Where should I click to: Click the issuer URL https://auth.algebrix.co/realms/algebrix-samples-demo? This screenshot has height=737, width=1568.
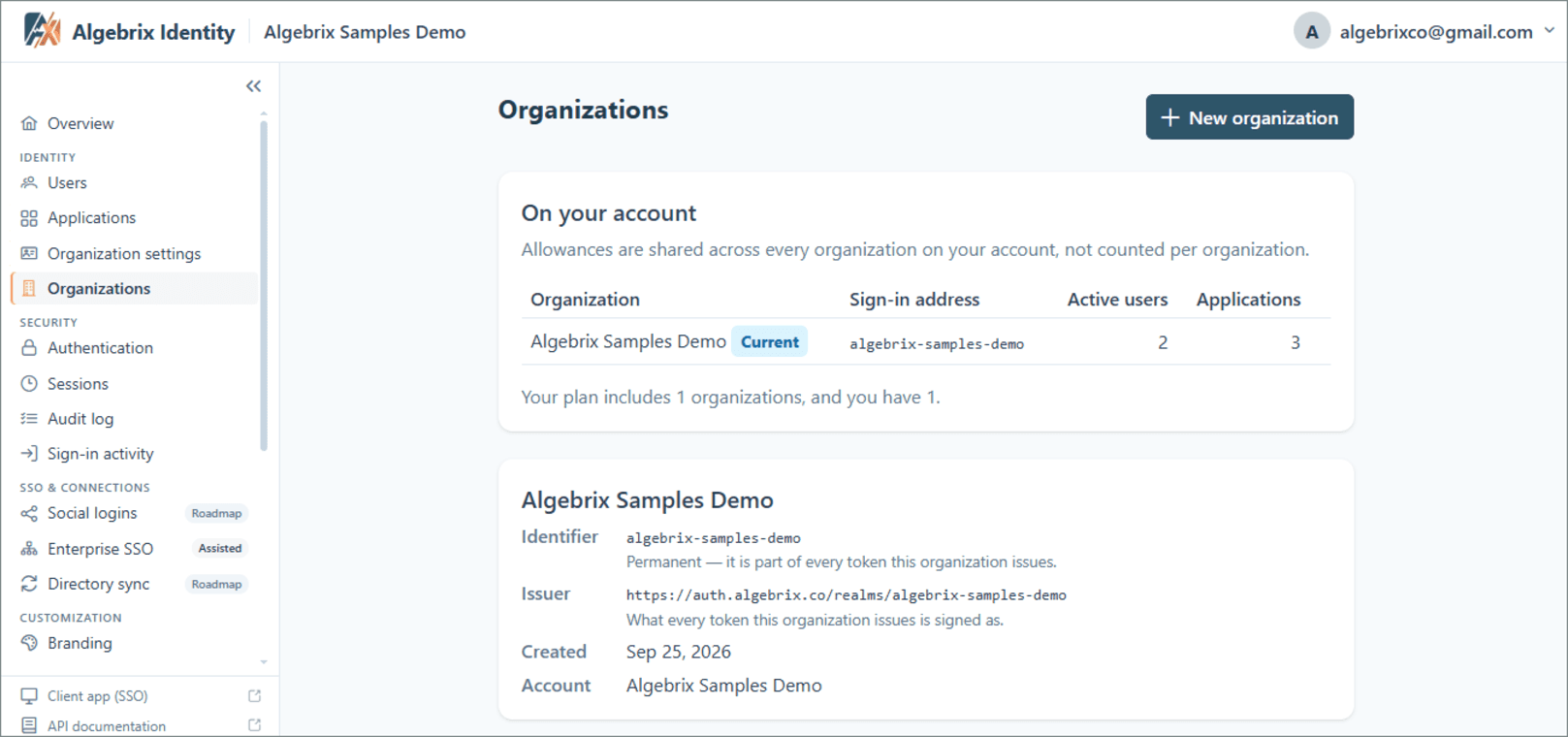coord(847,595)
